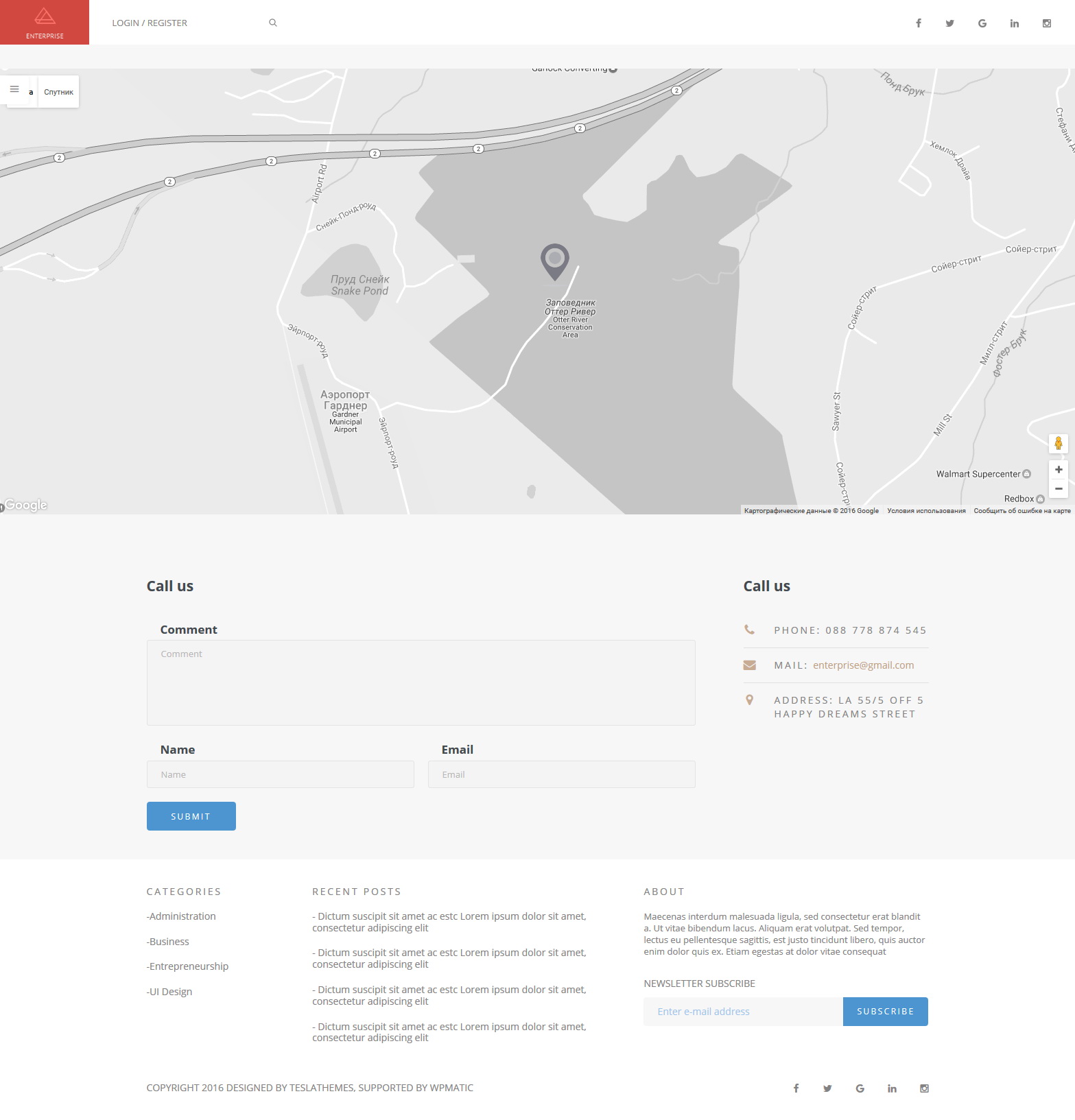Viewport: 1075px width, 1120px height.
Task: Open Instagram icon in the footer
Action: point(924,1088)
